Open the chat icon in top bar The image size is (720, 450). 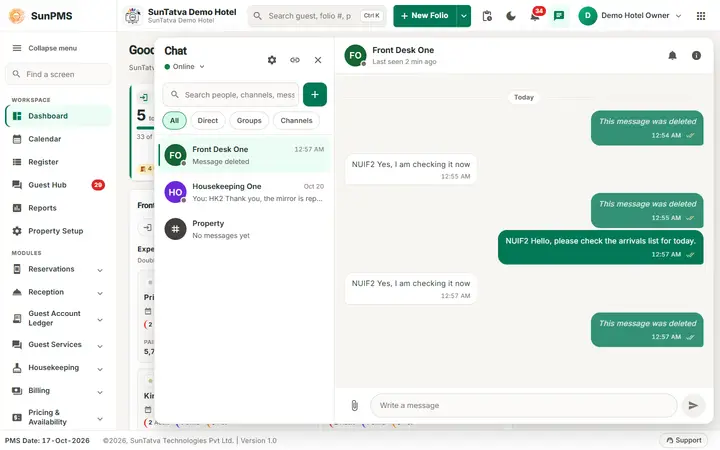click(x=559, y=16)
